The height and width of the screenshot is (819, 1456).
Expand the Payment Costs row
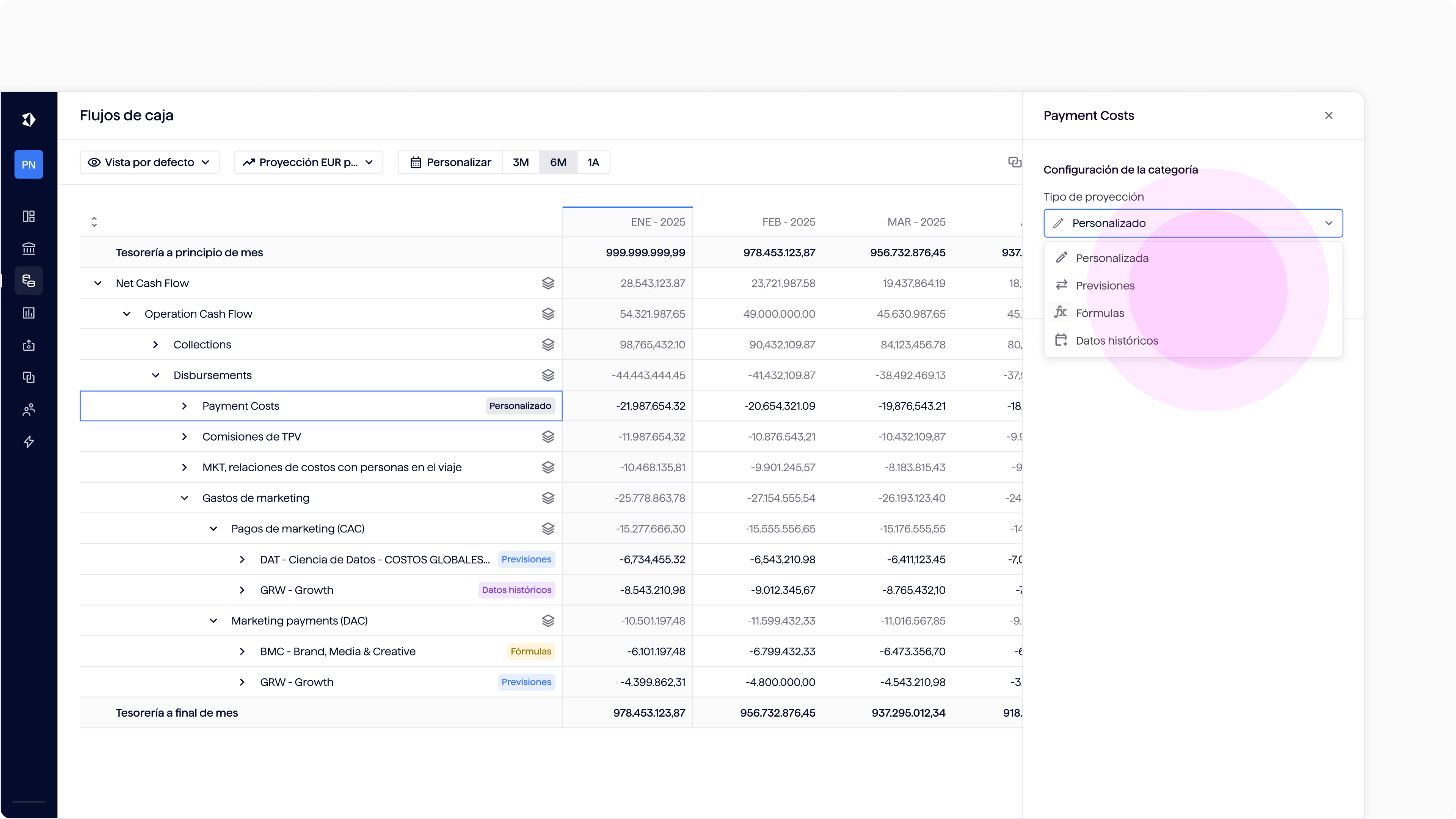[x=184, y=406]
